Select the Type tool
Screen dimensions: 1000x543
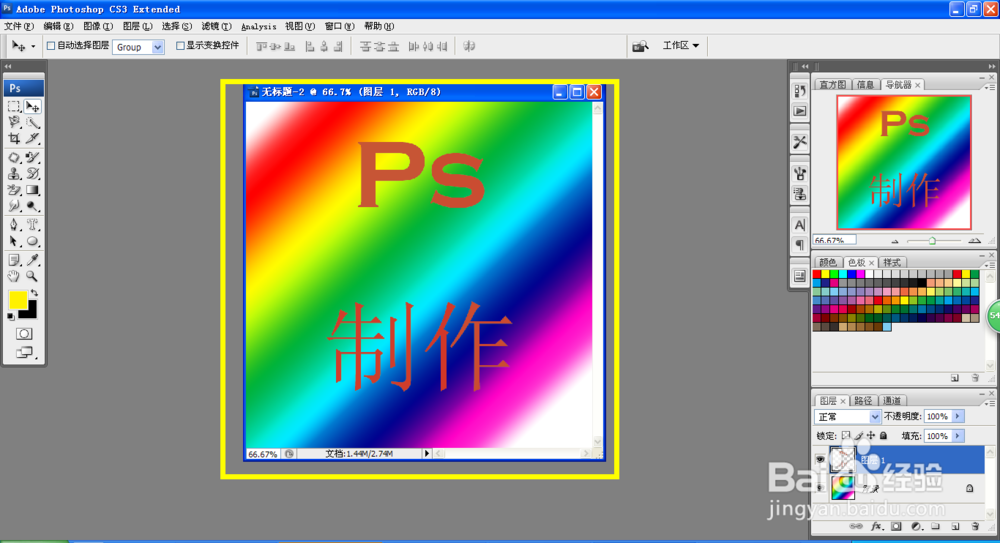33,225
